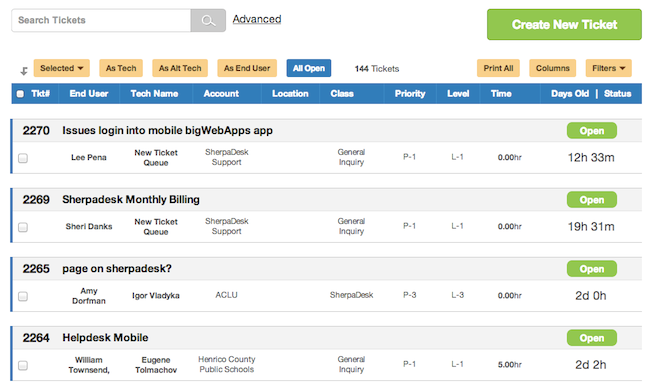Sort by Days Old column header

570,94
